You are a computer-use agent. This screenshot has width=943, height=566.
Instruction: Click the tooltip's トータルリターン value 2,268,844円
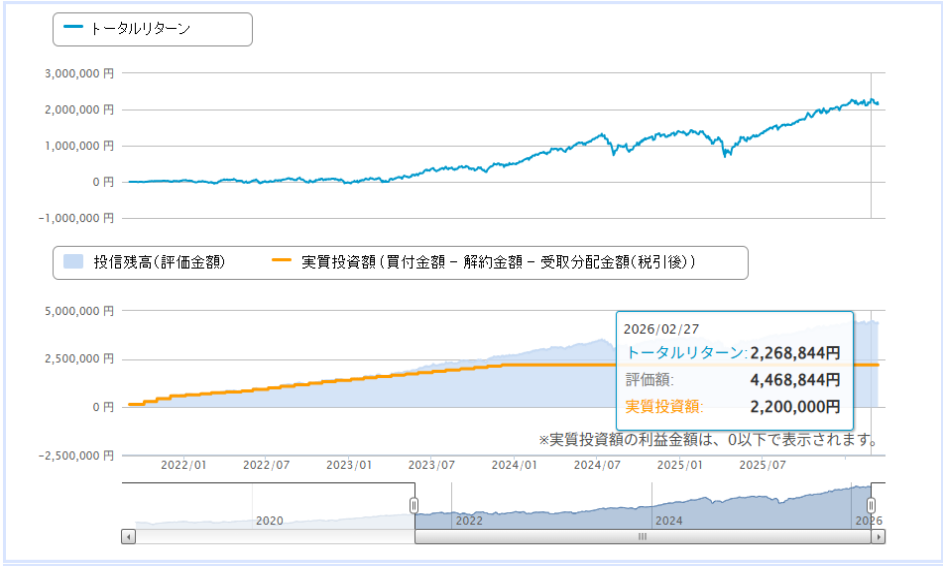(795, 352)
